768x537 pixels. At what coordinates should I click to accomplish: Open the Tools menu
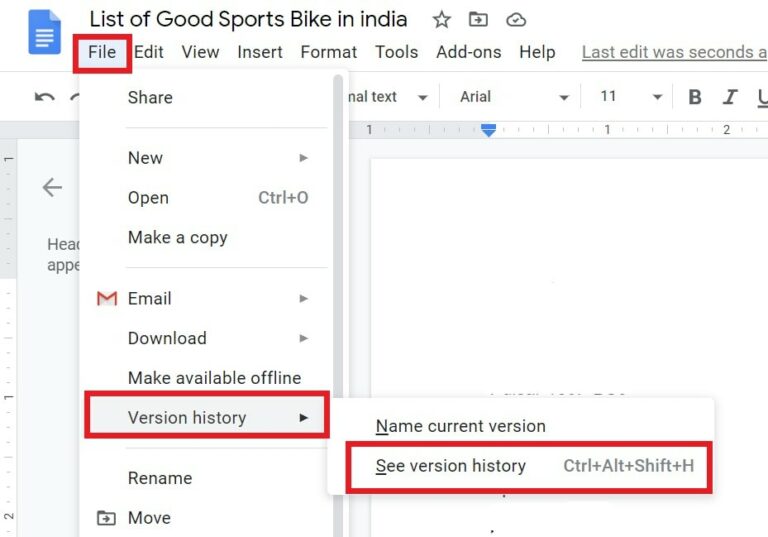tap(396, 52)
